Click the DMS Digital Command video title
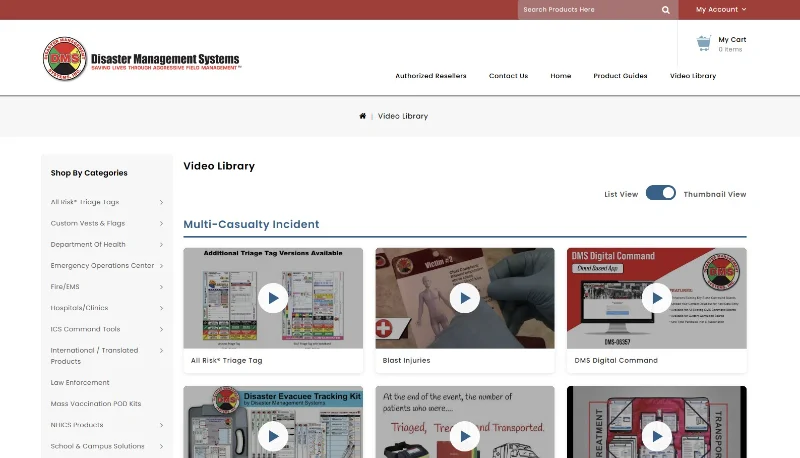 [616, 361]
